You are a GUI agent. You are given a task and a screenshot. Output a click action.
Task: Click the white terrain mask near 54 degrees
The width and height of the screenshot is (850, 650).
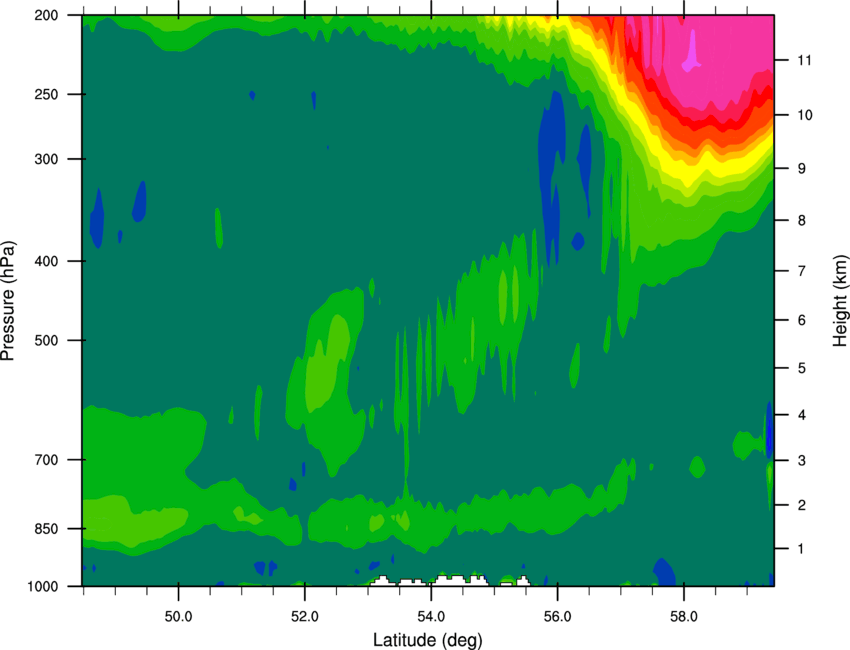click(x=459, y=581)
